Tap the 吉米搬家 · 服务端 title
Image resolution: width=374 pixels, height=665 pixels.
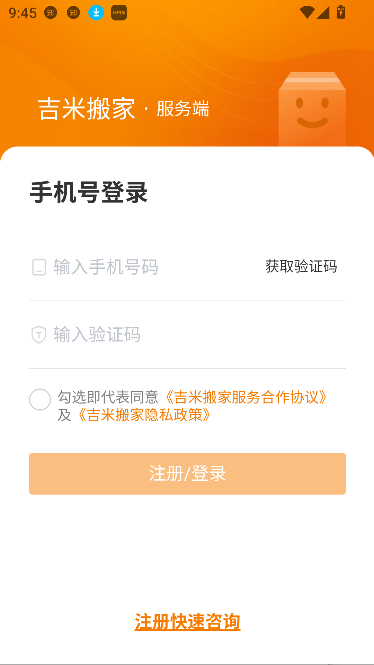click(x=123, y=109)
